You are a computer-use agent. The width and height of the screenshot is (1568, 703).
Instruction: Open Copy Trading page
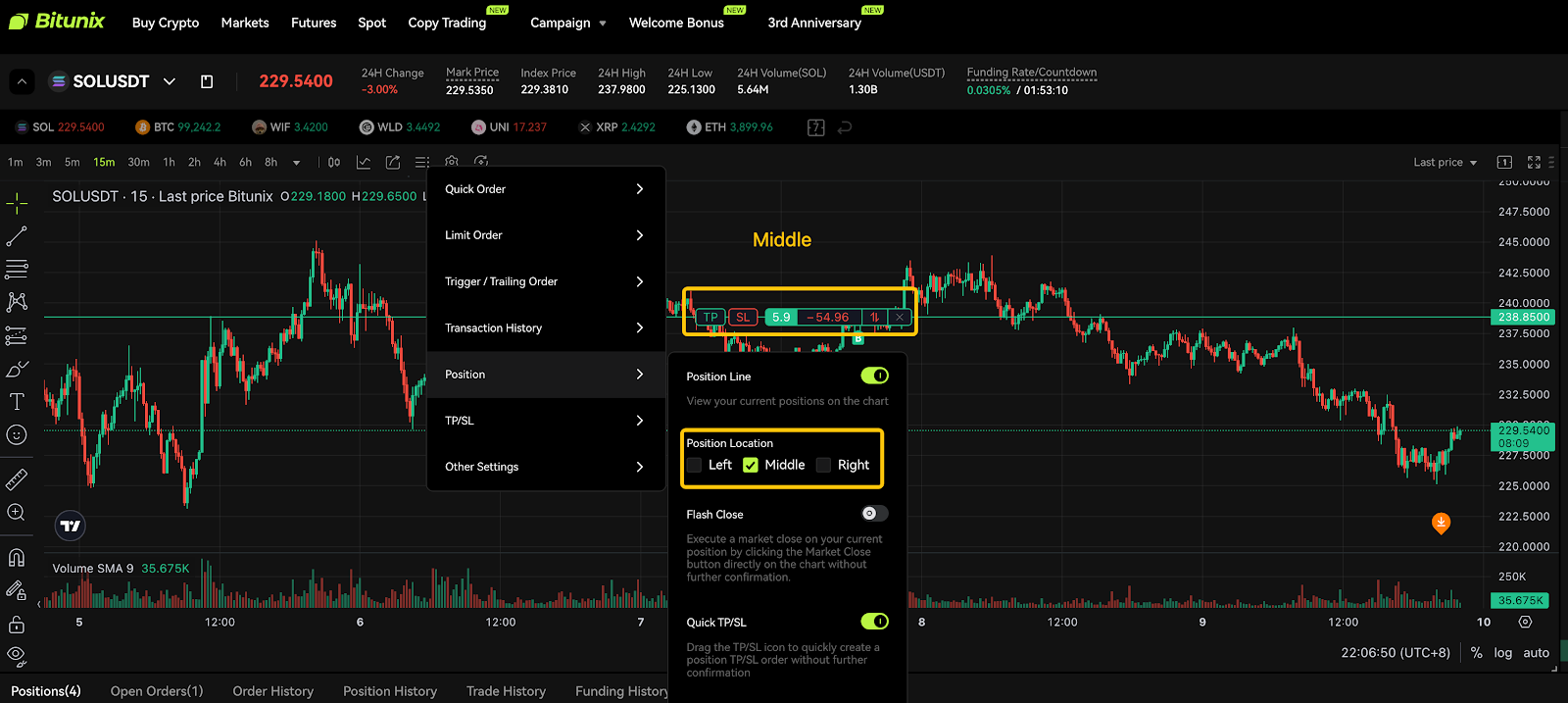point(447,23)
